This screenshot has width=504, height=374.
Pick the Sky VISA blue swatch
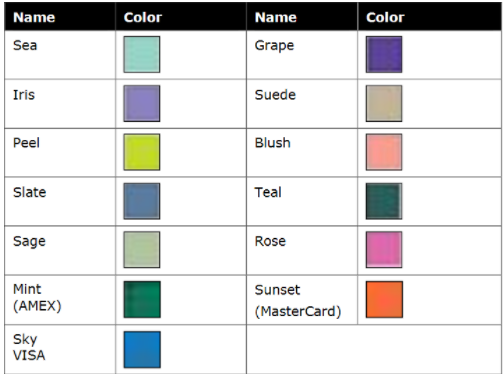pyautogui.click(x=142, y=349)
